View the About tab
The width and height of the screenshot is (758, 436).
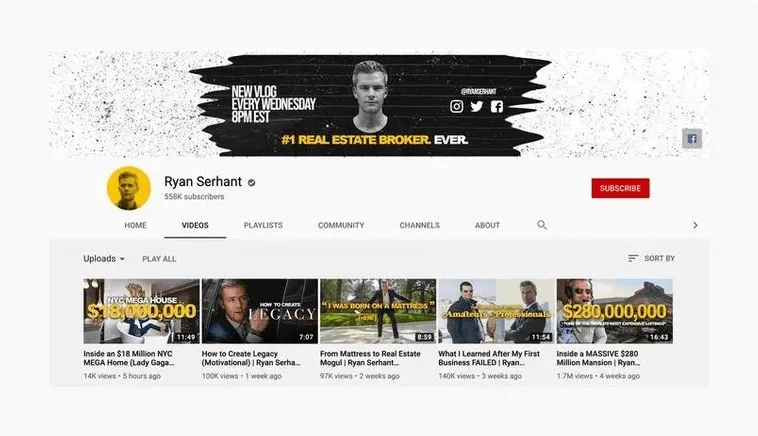click(487, 225)
